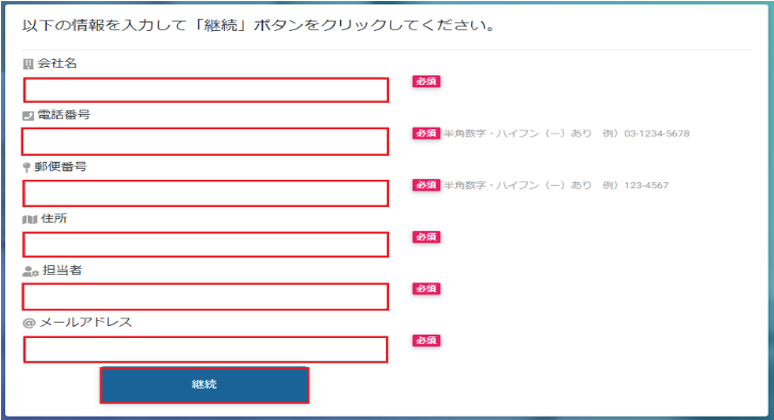This screenshot has width=774, height=420.
Task: Click the 必須 badge next to 担当者 field
Action: click(426, 289)
